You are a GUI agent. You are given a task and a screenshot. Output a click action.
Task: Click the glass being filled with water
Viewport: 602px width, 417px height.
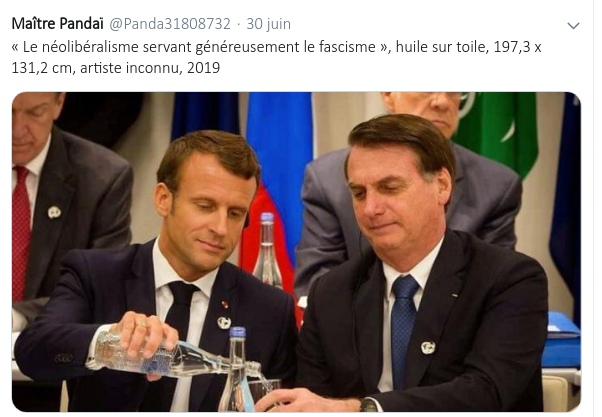pos(264,391)
